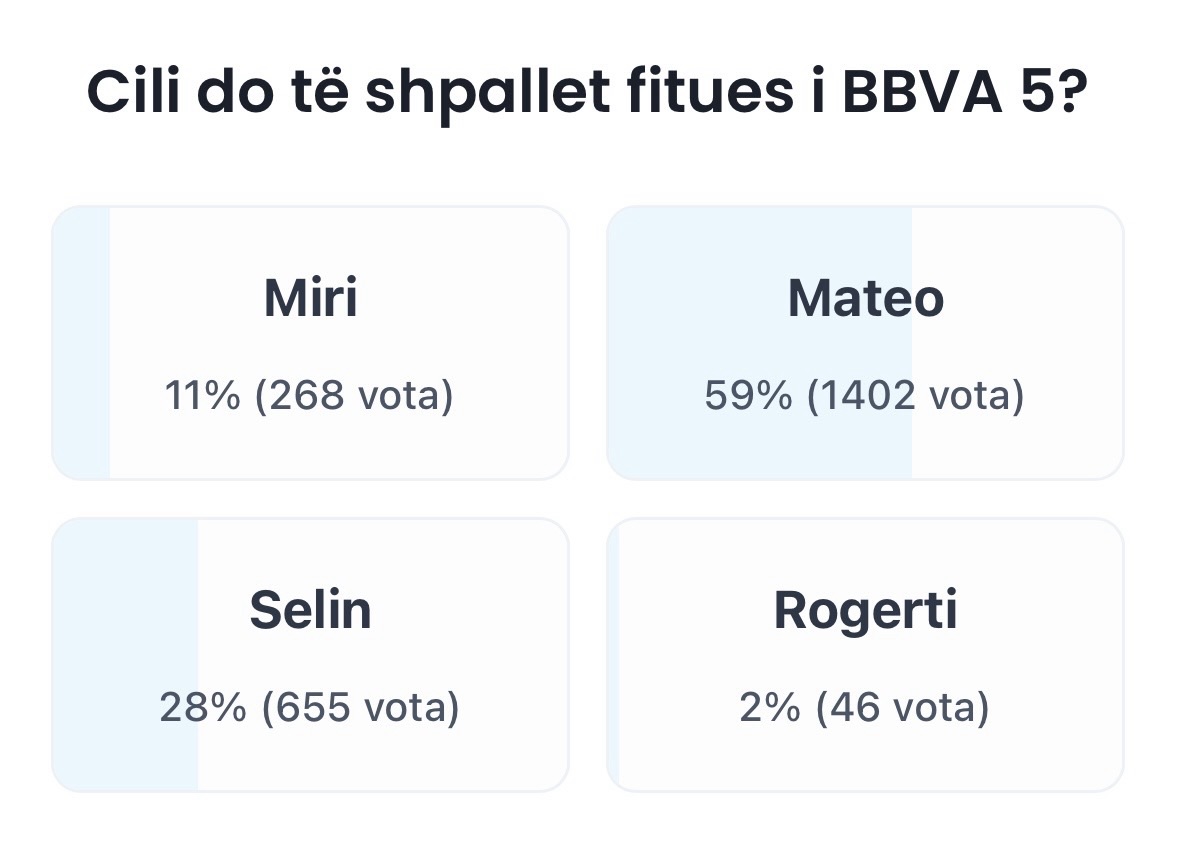The height and width of the screenshot is (852, 1185).
Task: Click Mateo's 59% (1402 vota) result
Action: 864,396
